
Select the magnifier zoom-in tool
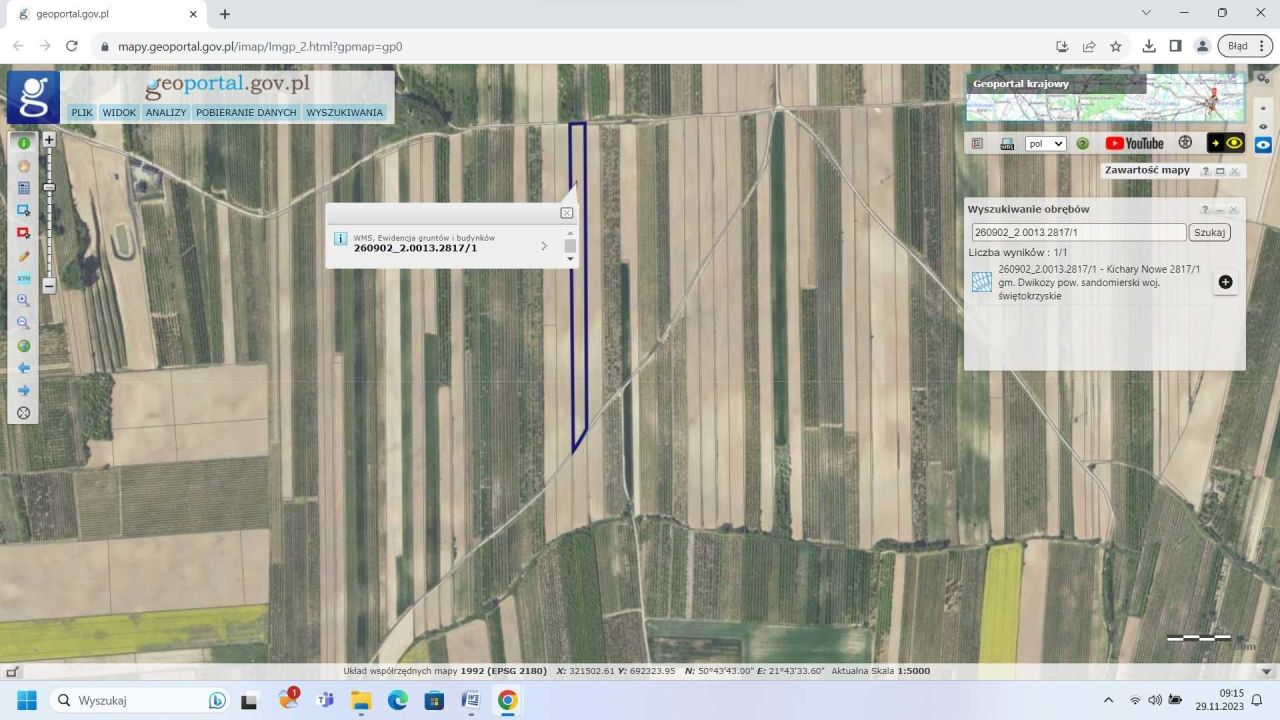pyautogui.click(x=24, y=300)
